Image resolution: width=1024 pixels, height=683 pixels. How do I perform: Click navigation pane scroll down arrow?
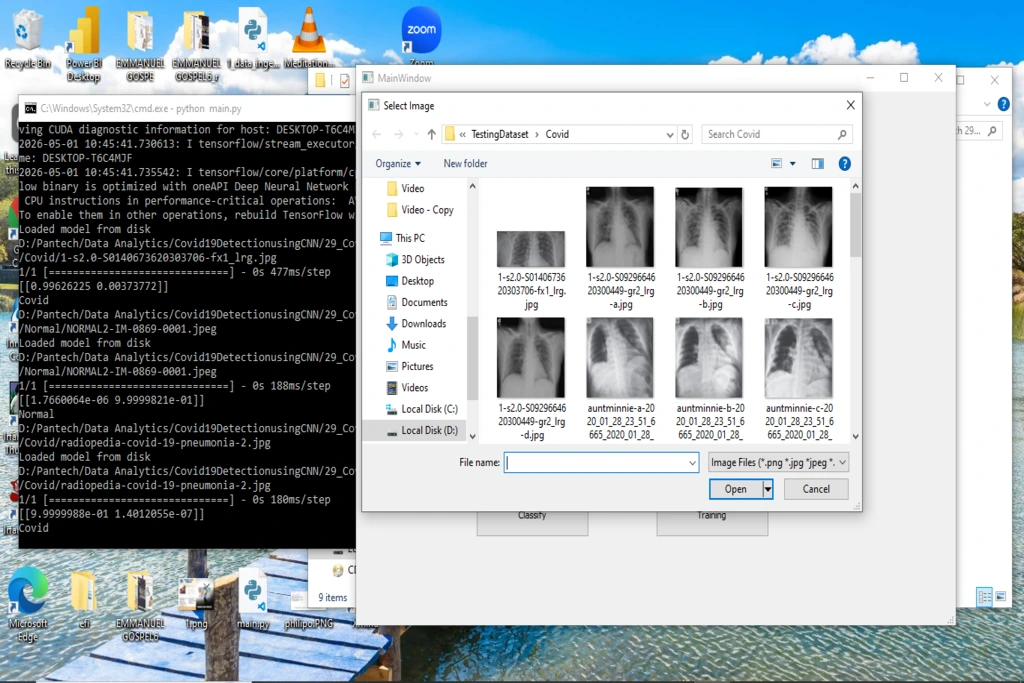472,436
